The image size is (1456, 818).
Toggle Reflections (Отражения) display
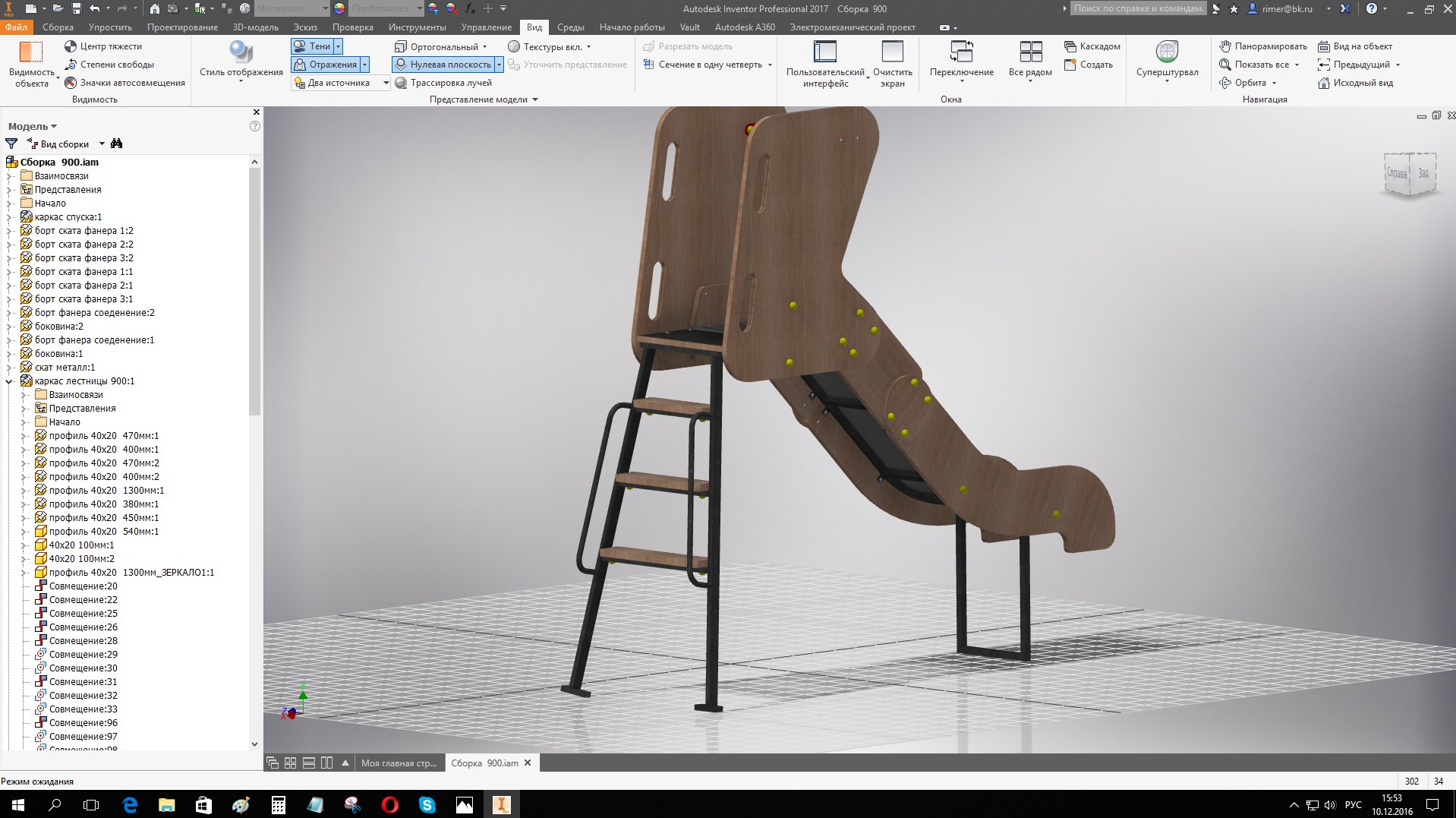pos(326,65)
